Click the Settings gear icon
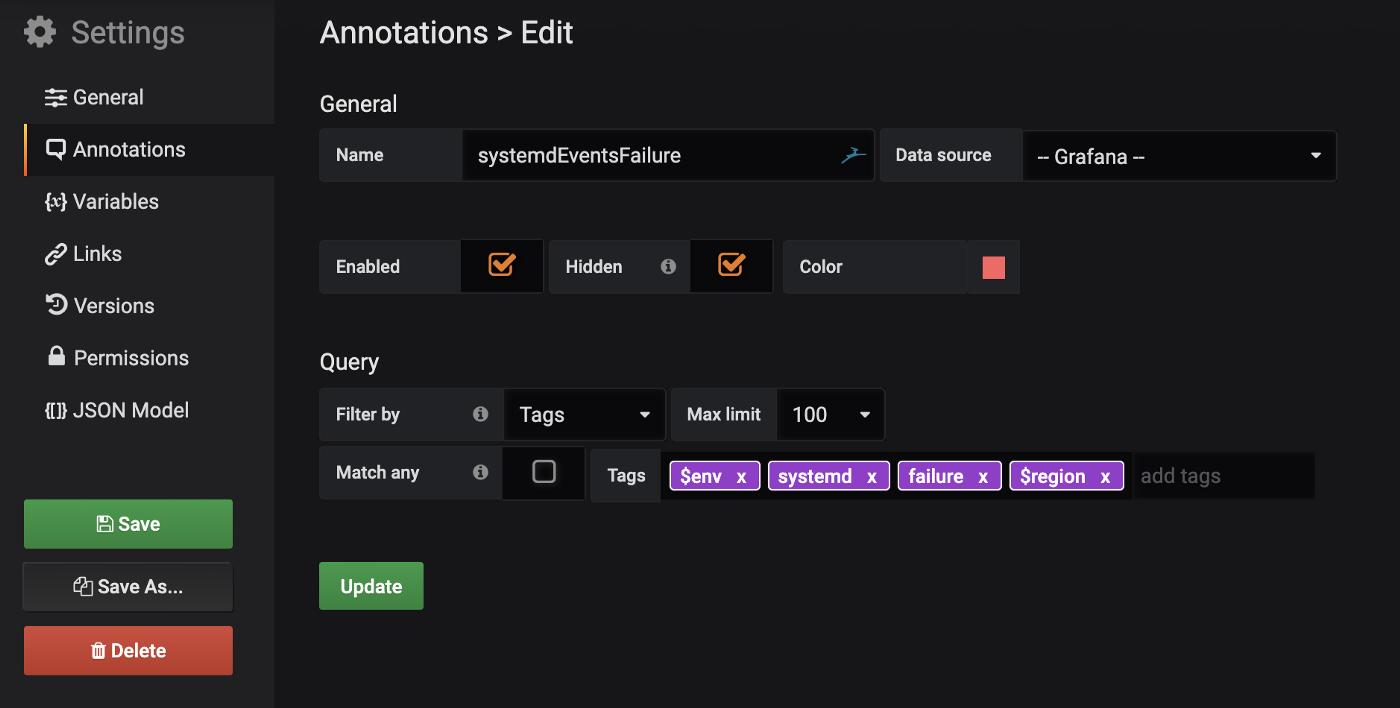Viewport: 1400px width, 708px height. (39, 31)
